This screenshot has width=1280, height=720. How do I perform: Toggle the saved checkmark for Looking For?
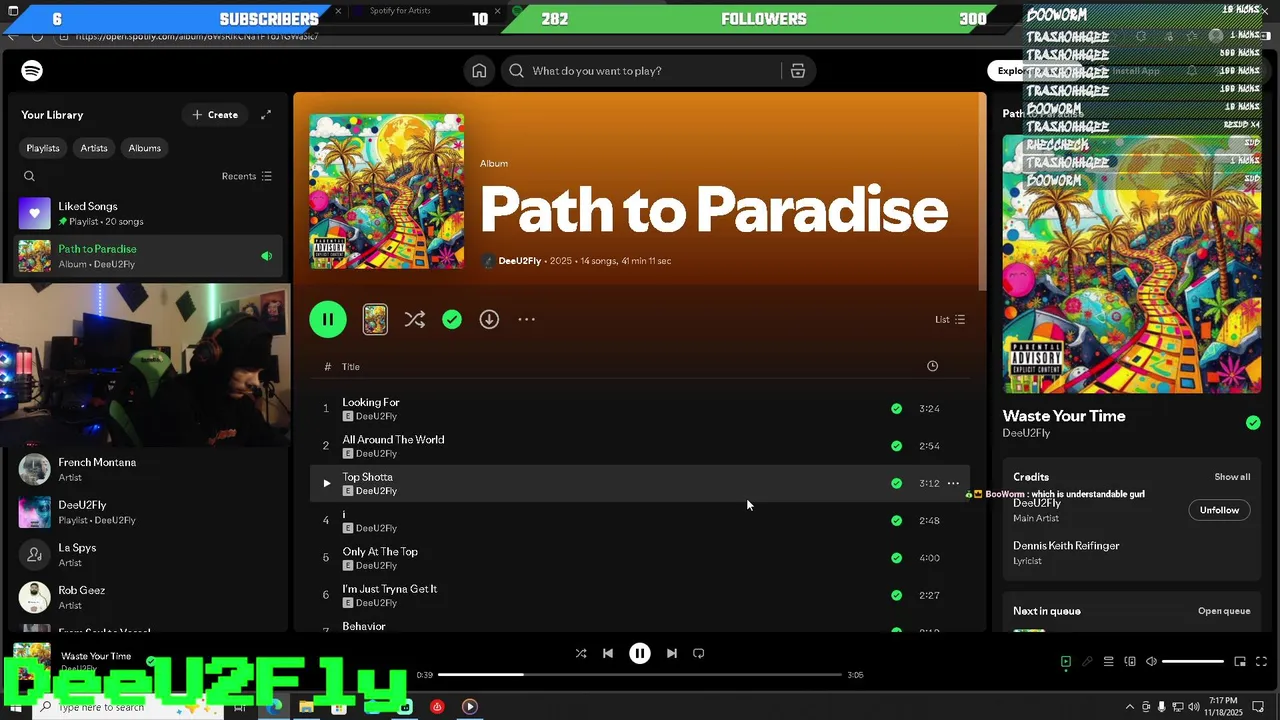[896, 408]
